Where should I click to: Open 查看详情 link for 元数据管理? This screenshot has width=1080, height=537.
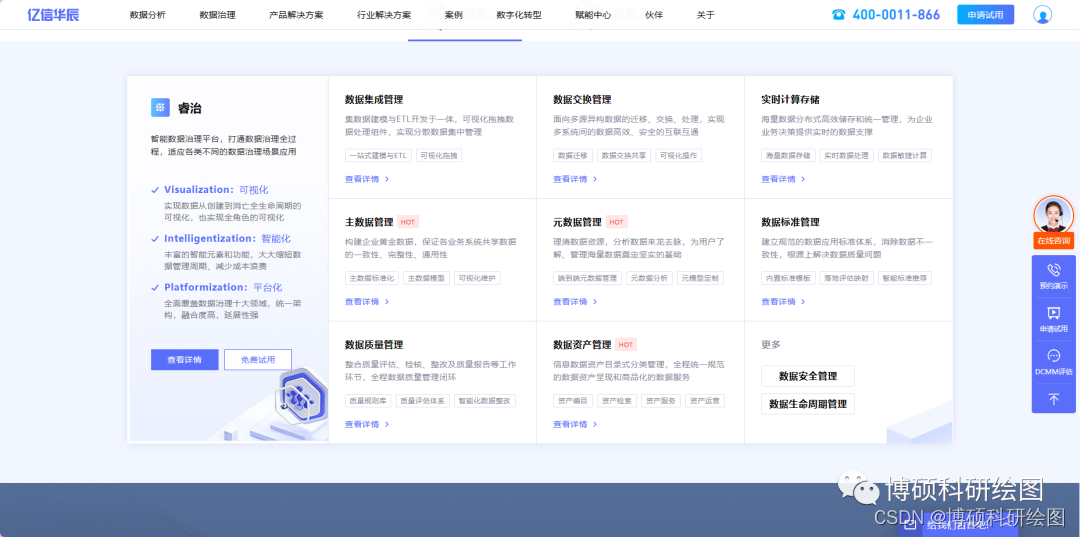pyautogui.click(x=570, y=302)
